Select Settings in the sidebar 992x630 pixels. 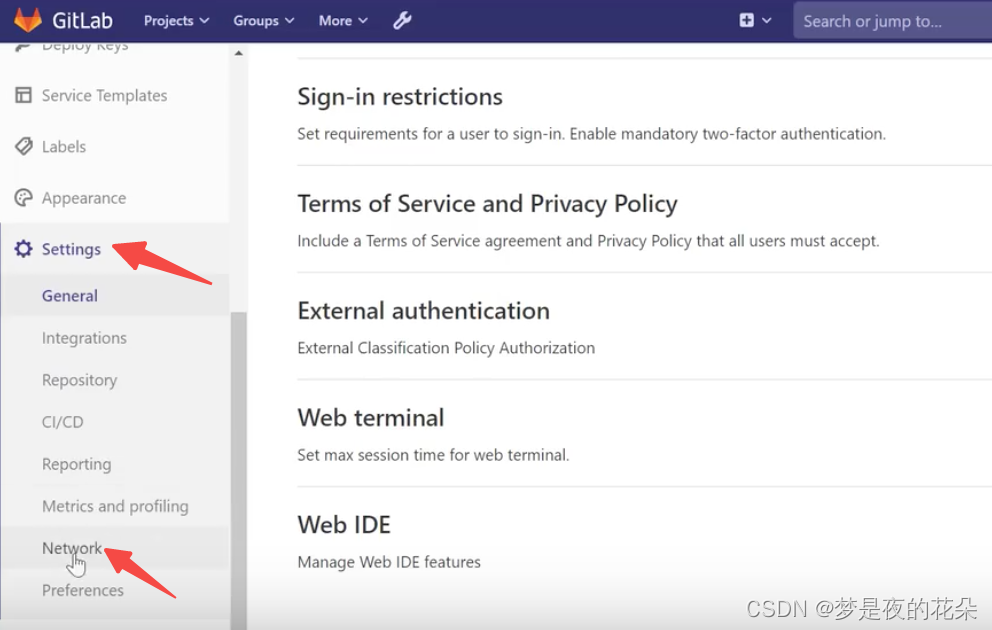tap(71, 249)
